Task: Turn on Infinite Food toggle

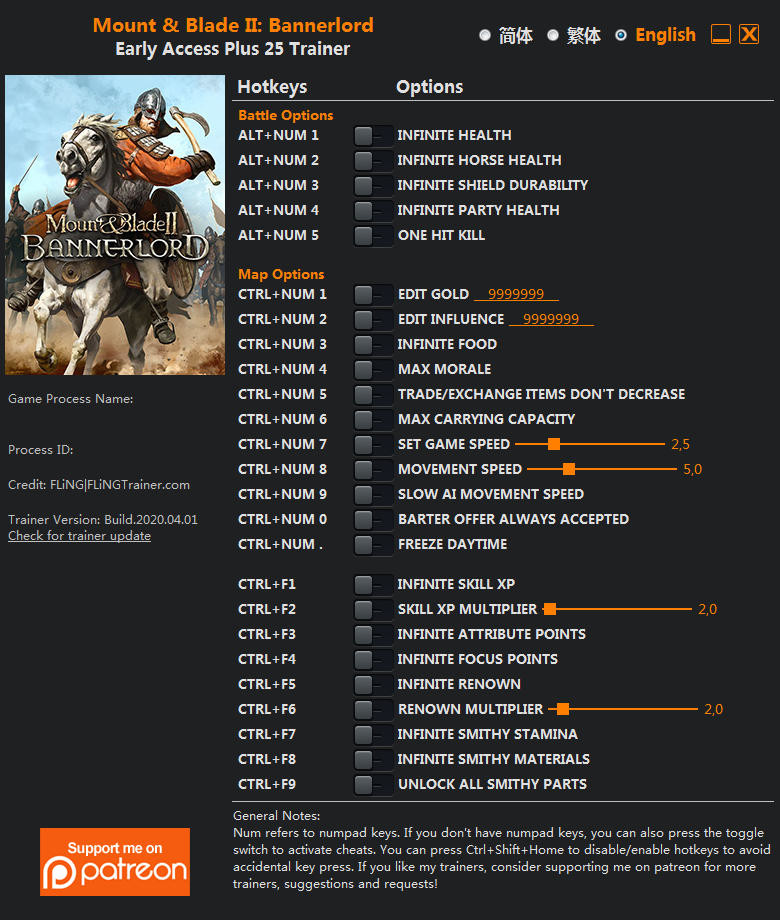Action: [373, 345]
